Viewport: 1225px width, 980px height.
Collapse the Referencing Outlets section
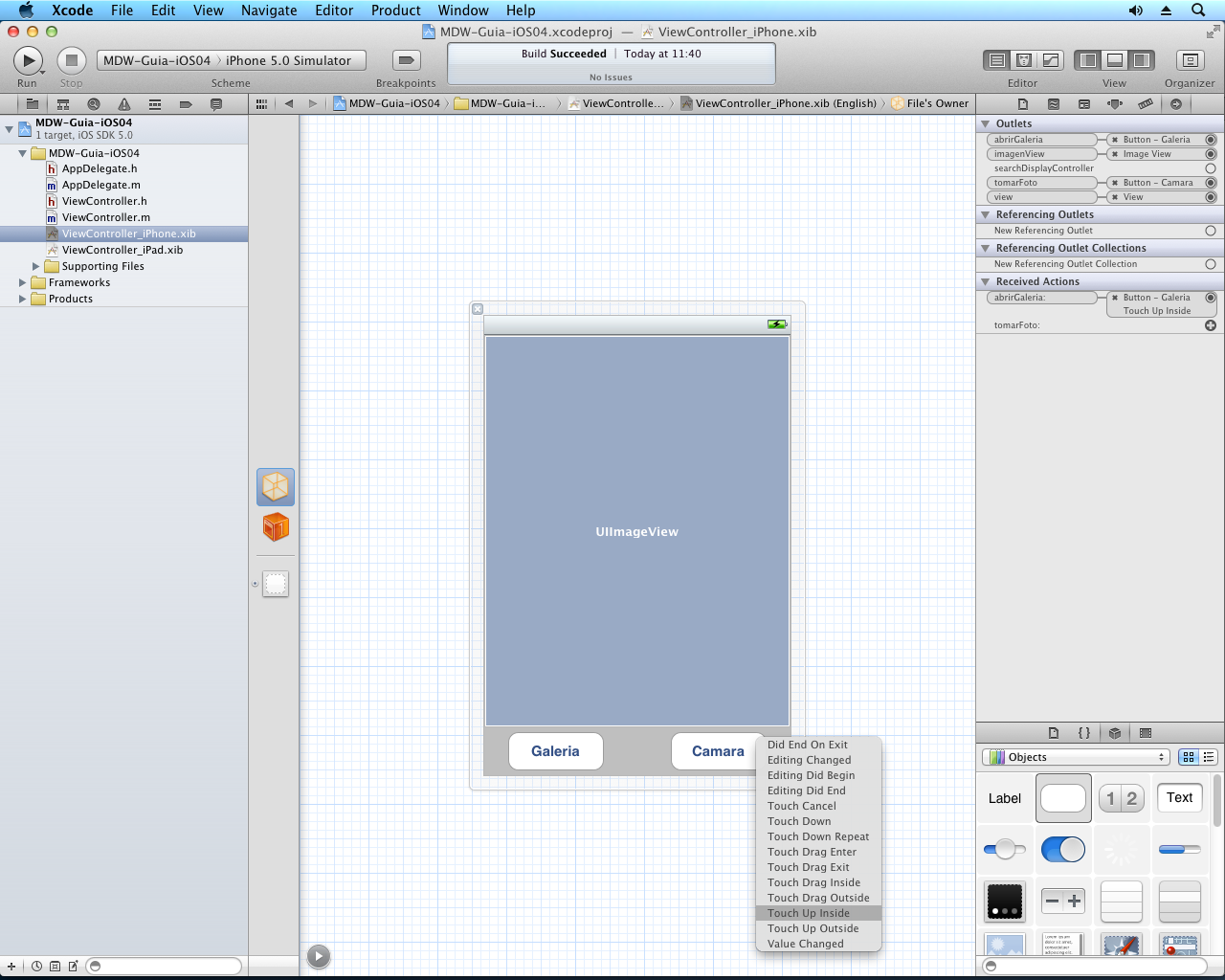click(x=985, y=214)
